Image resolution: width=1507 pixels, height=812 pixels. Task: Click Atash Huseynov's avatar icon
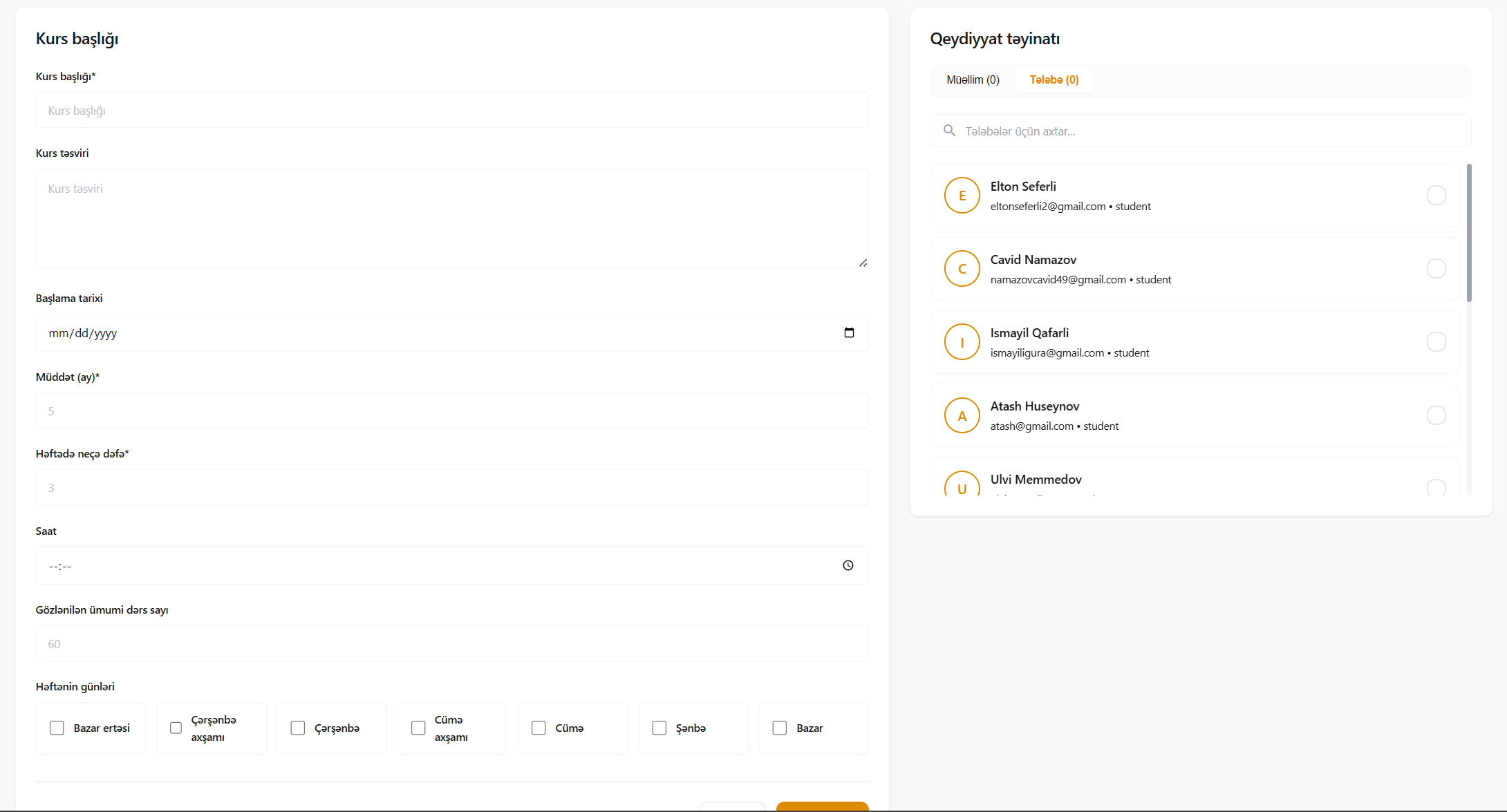[962, 415]
